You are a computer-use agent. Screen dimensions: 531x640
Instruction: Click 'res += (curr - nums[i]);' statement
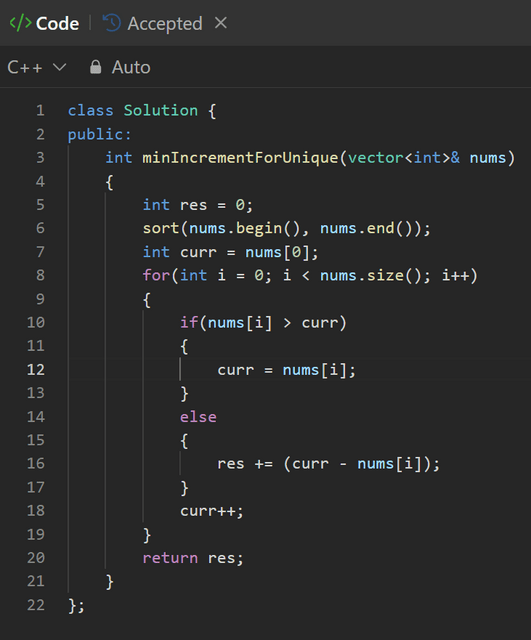coord(329,464)
